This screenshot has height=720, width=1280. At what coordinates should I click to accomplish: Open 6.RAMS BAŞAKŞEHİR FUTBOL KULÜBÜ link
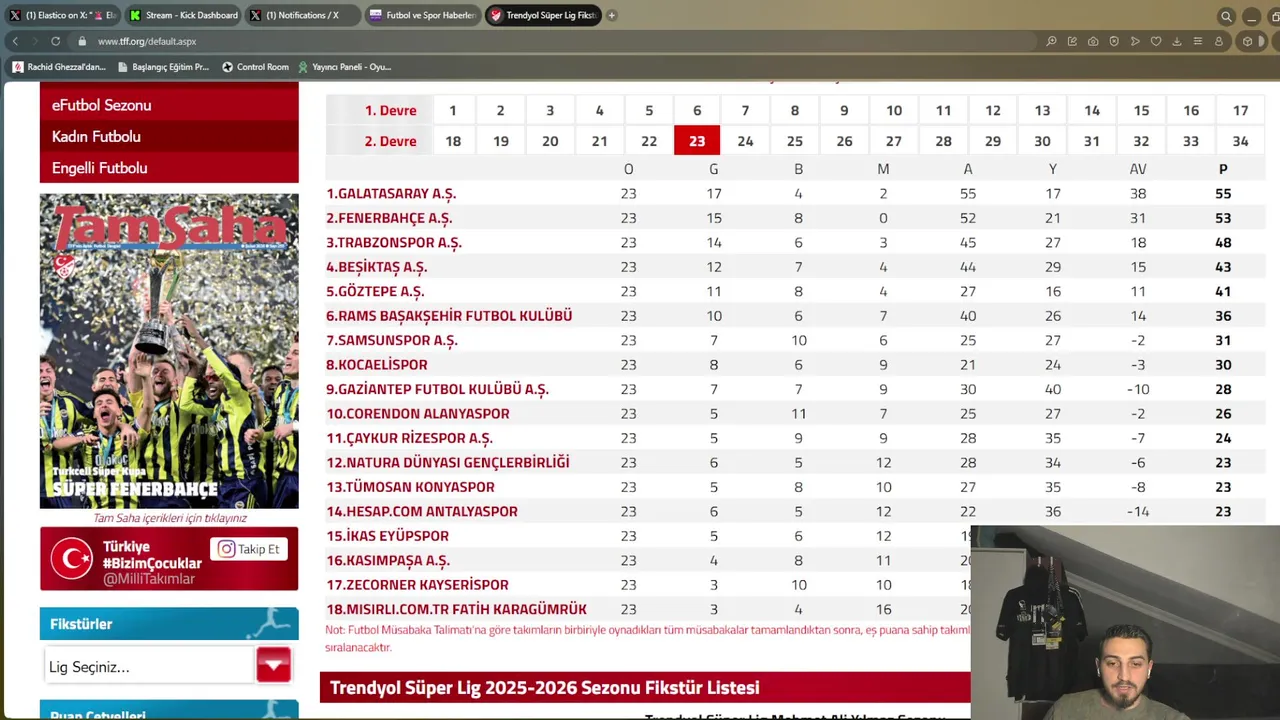(449, 316)
